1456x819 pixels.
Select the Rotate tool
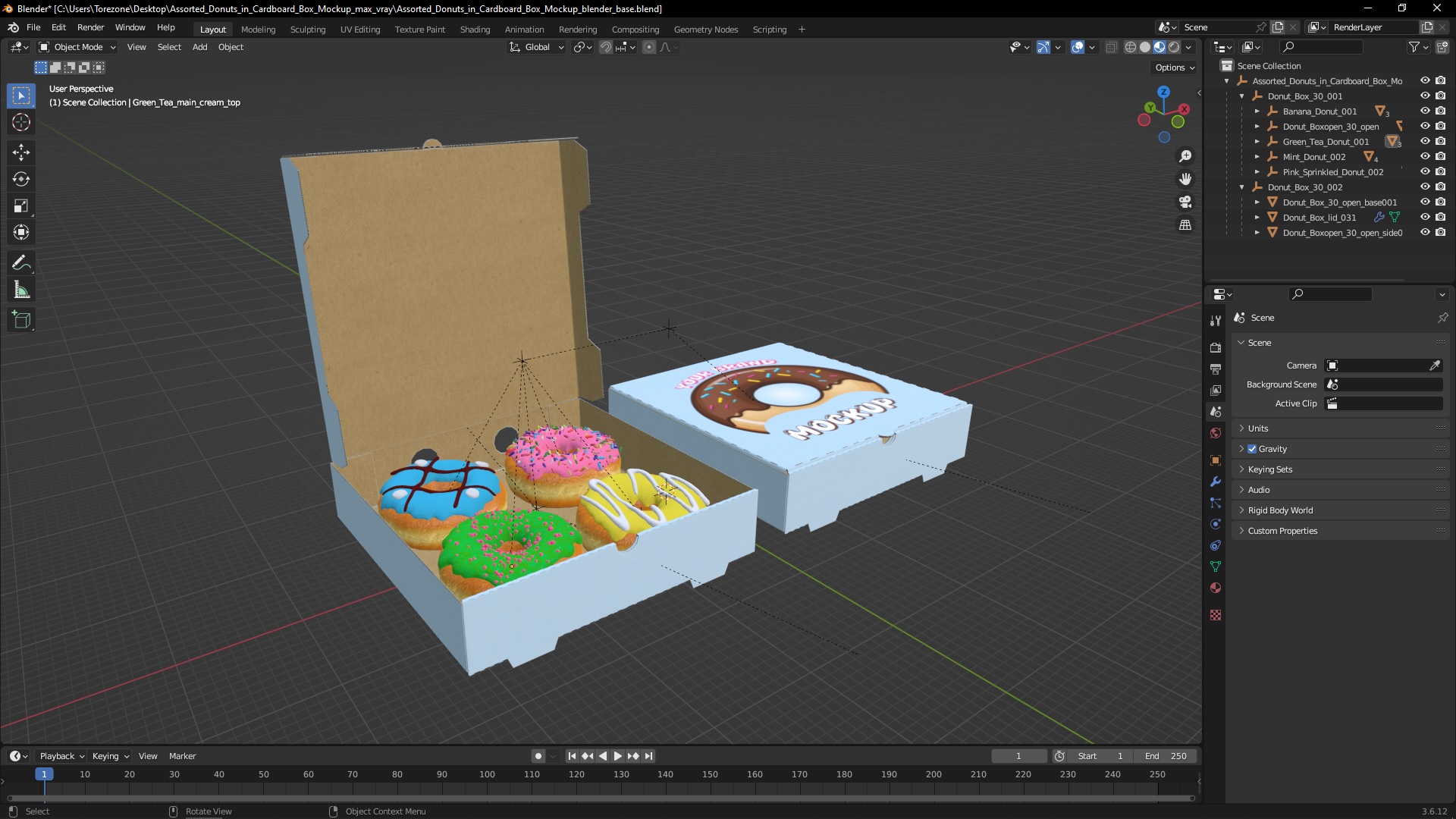point(21,179)
